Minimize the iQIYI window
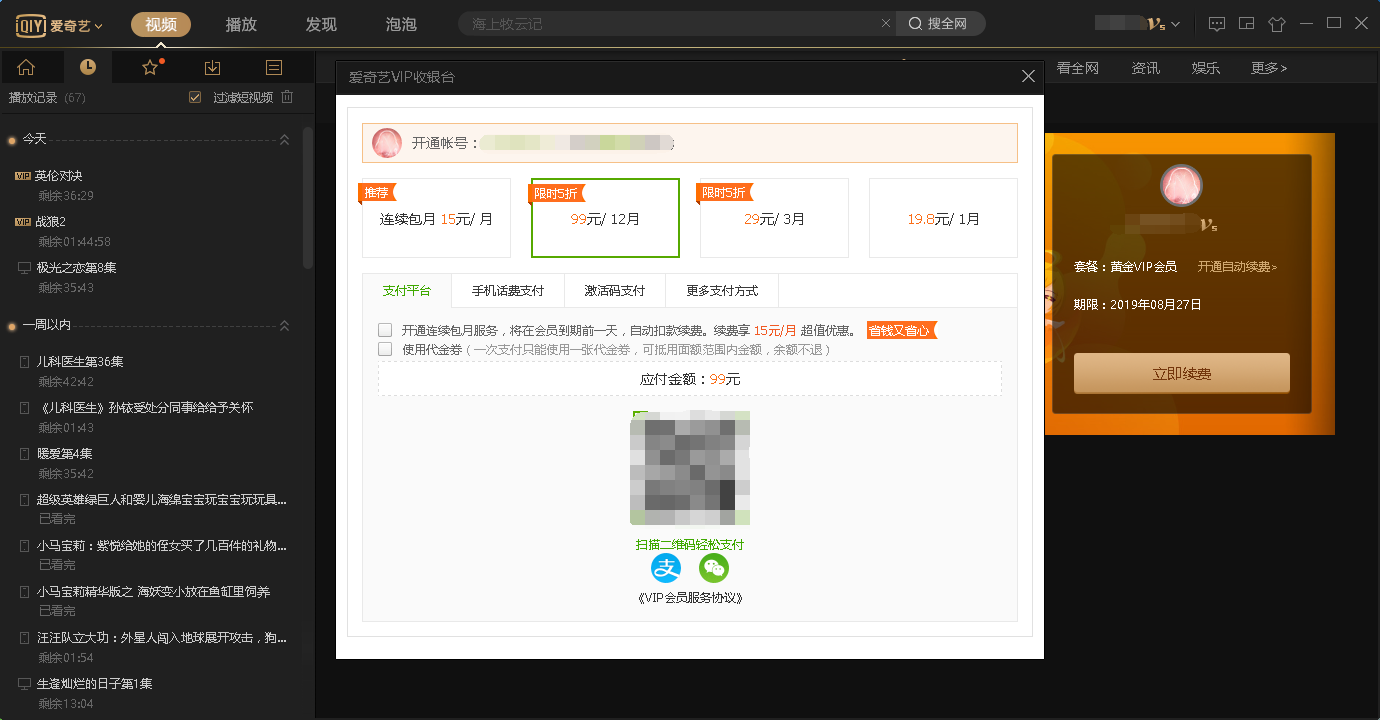This screenshot has height=720, width=1380. pyautogui.click(x=1306, y=23)
